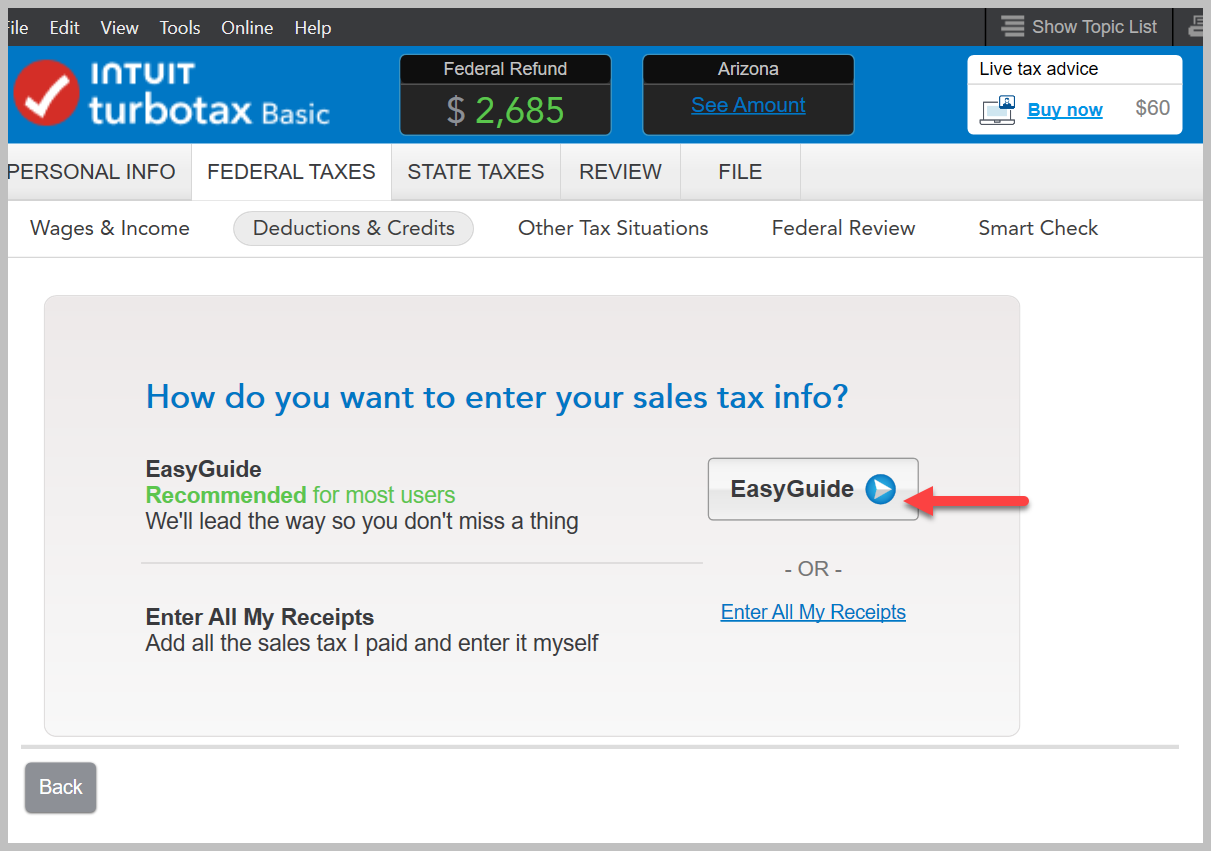
Task: Click the sales tax info question heading
Action: coord(497,397)
